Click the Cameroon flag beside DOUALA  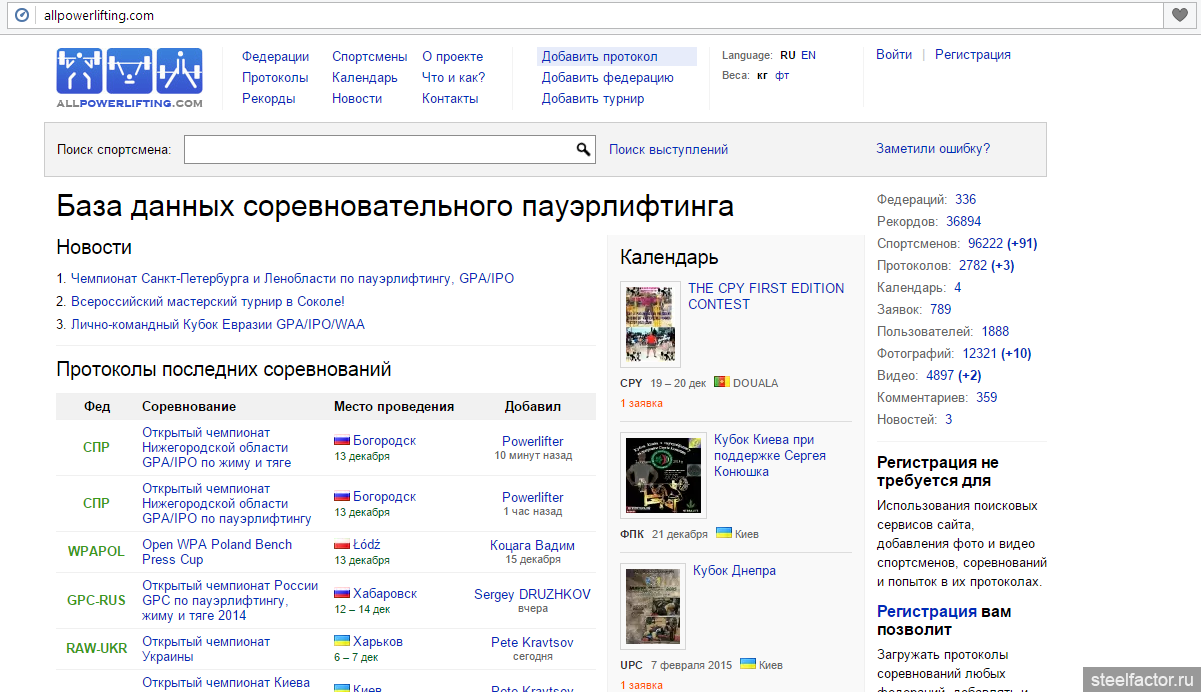[721, 382]
